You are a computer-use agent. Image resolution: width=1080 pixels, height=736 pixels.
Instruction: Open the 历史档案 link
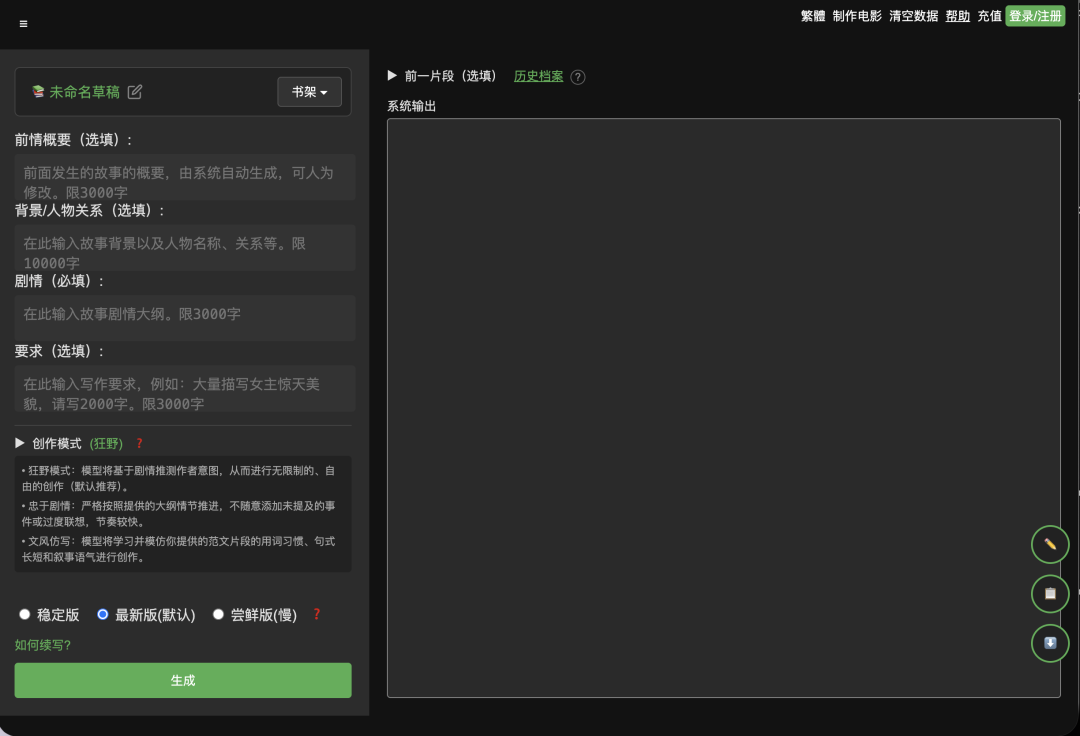pos(539,76)
